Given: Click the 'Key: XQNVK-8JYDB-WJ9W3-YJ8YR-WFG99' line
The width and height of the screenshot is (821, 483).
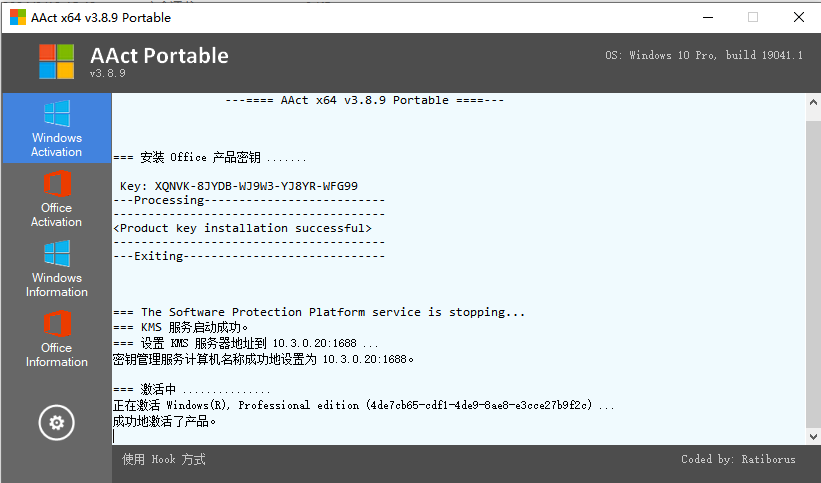Looking at the screenshot, I should [239, 186].
